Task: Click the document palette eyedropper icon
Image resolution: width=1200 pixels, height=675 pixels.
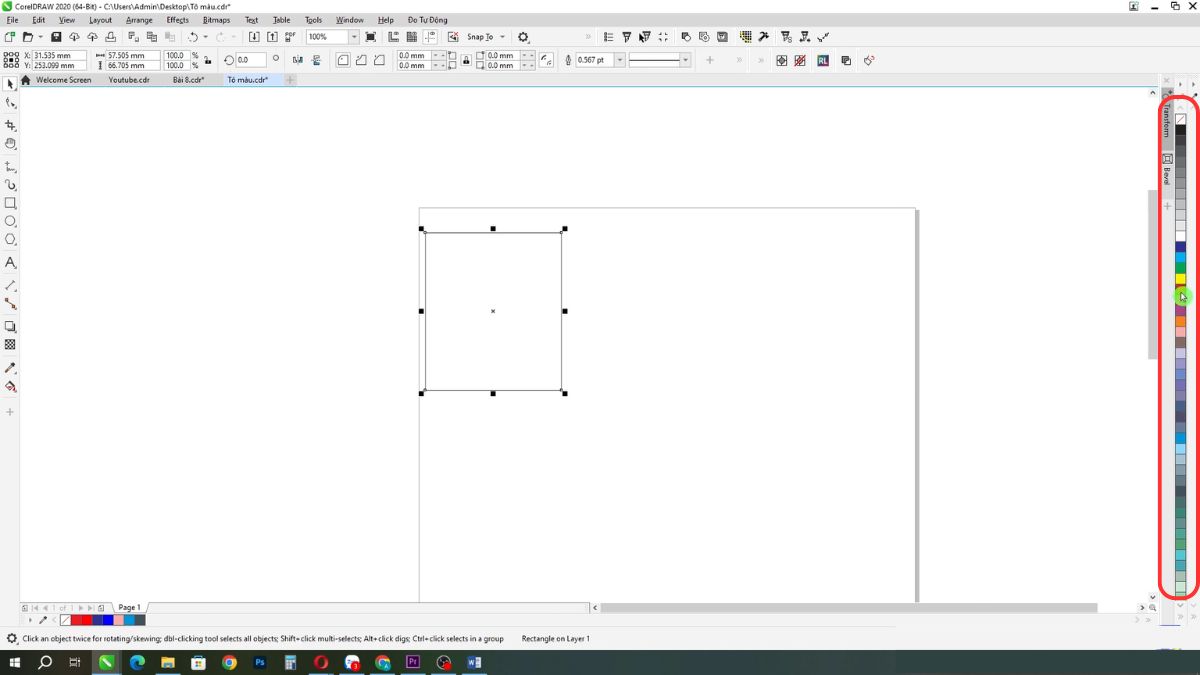Action: [x=43, y=620]
